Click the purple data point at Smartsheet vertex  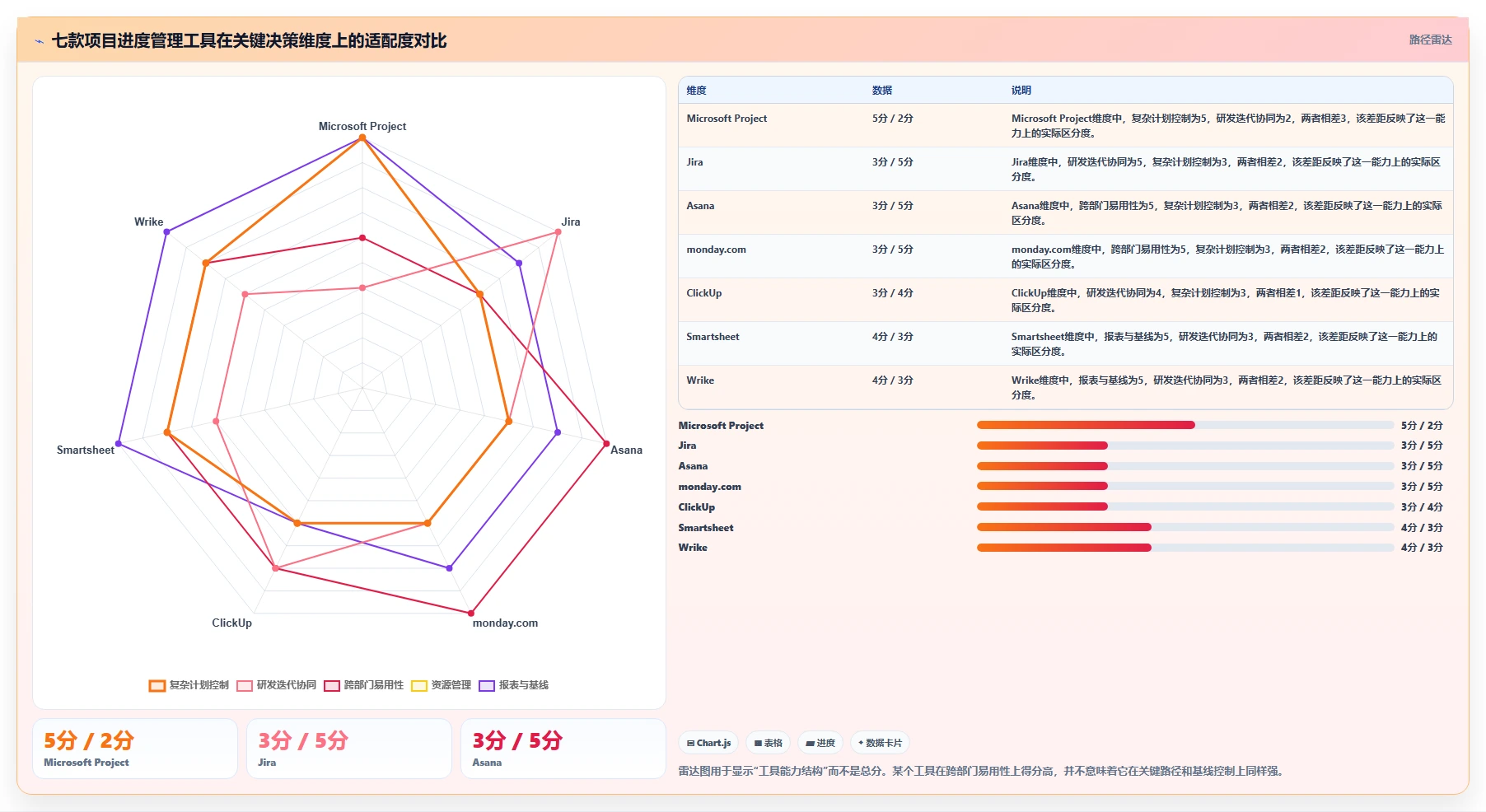(x=119, y=444)
